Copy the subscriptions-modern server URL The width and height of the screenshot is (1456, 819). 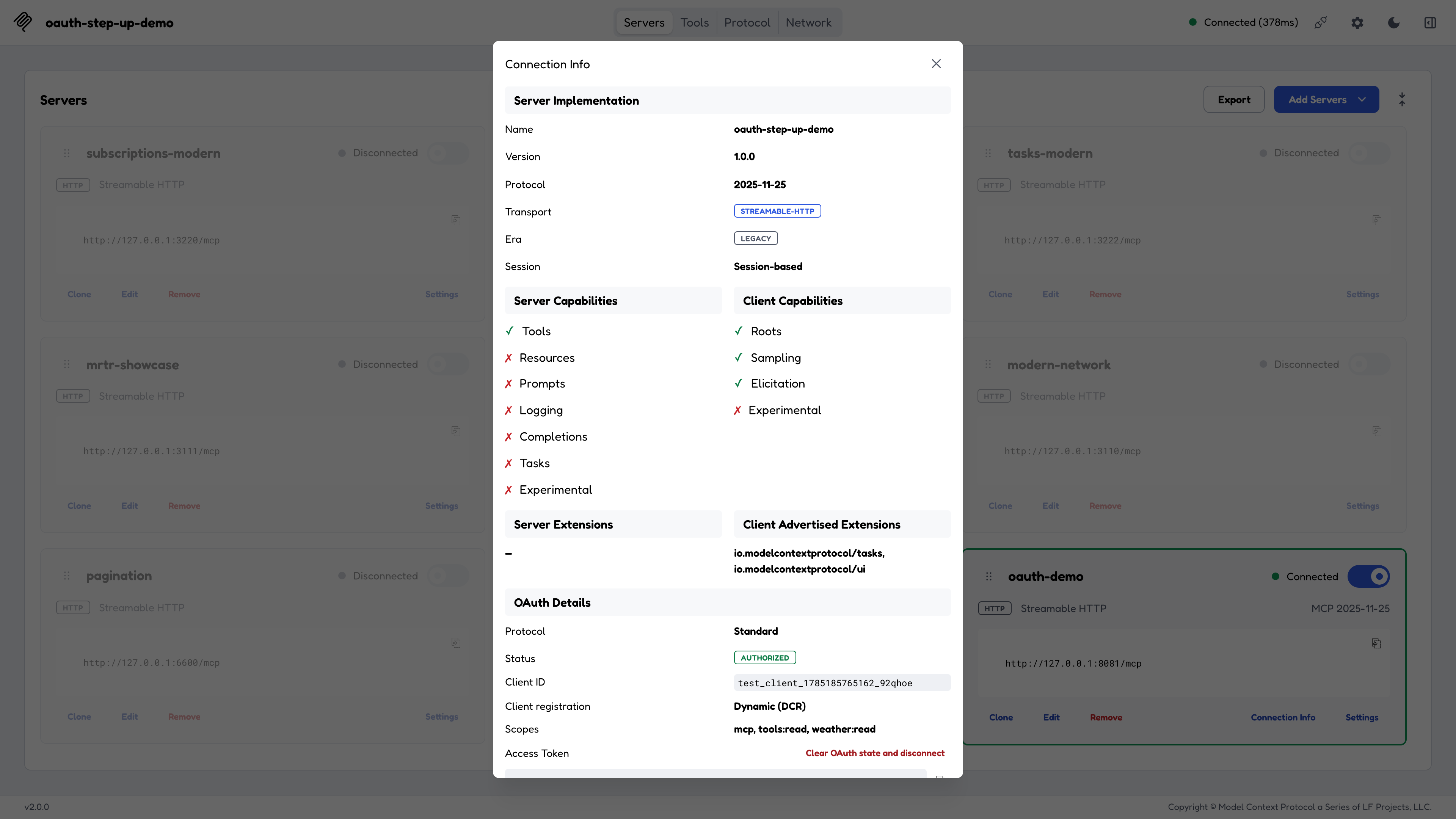coord(456,220)
